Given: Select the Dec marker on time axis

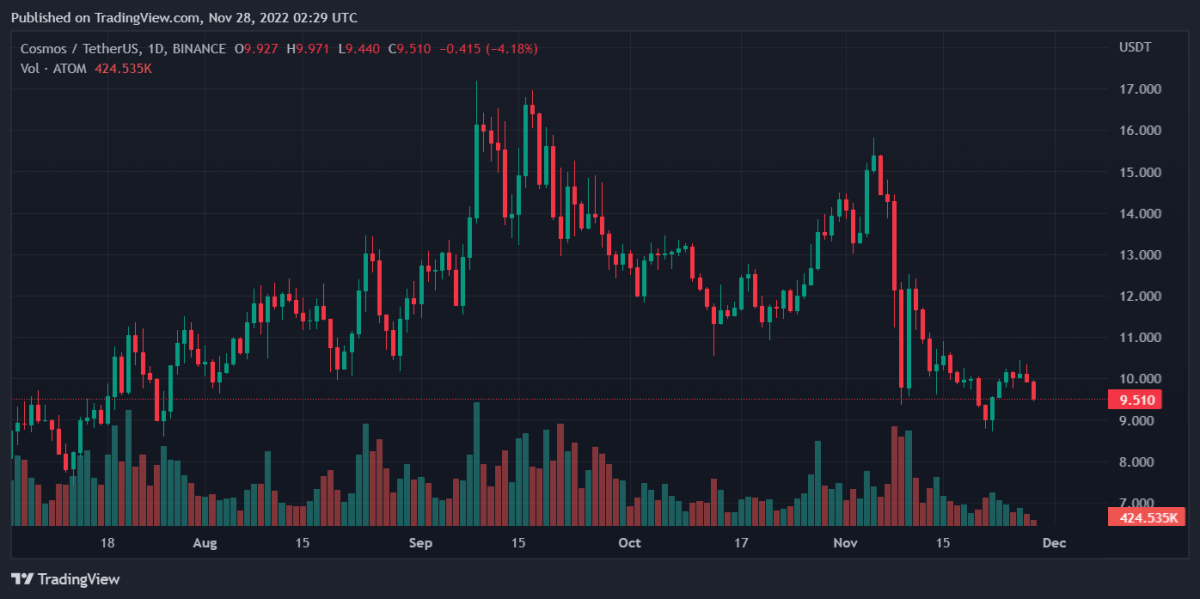Looking at the screenshot, I should point(1055,543).
